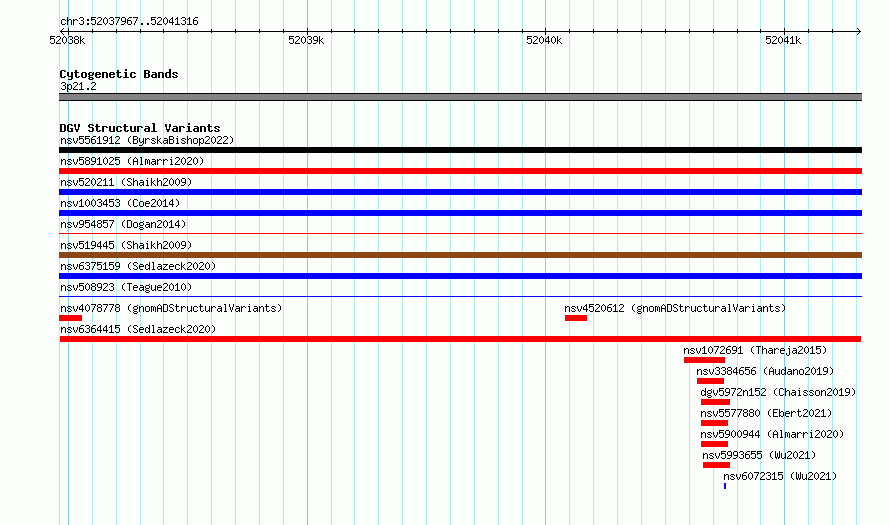Click the ruler's left-pointing arrow end

pyautogui.click(x=62, y=31)
